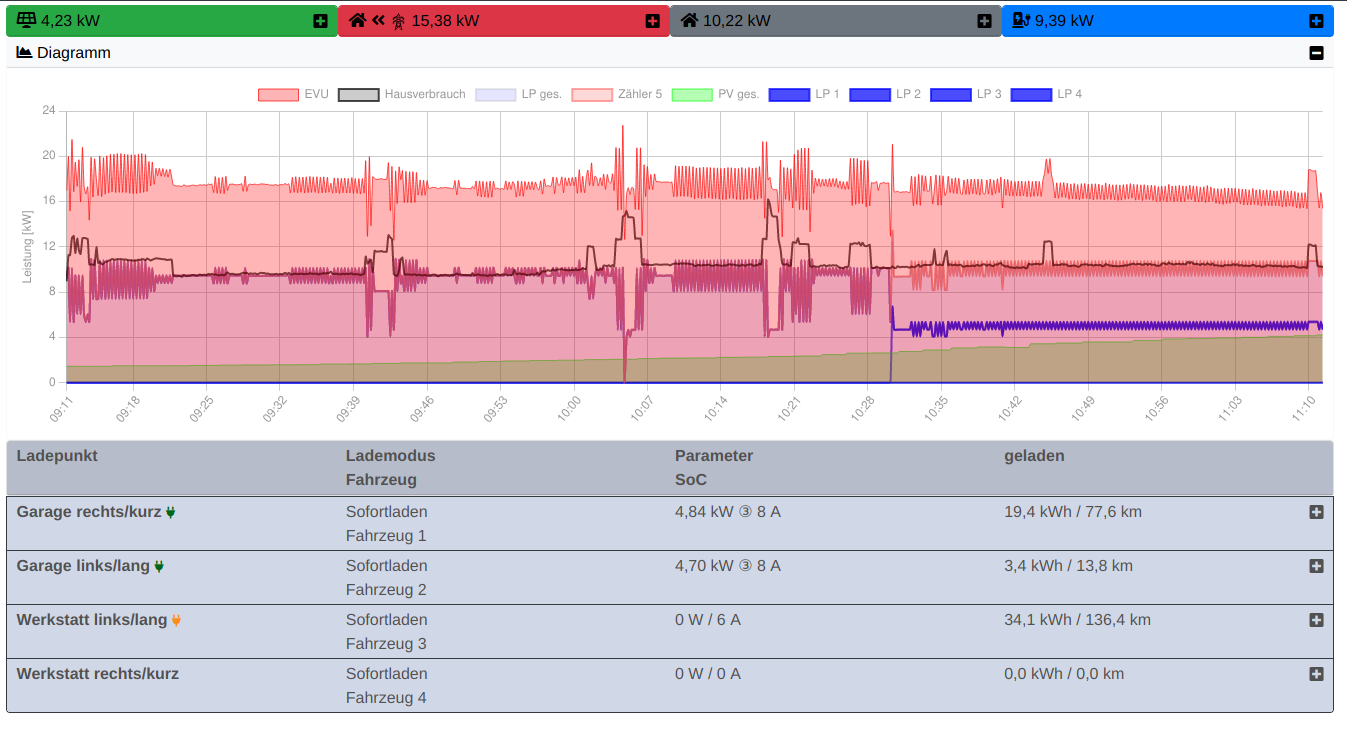Expand the blue 9,39 kW charging bar
This screenshot has height=732, width=1347.
click(1316, 21)
